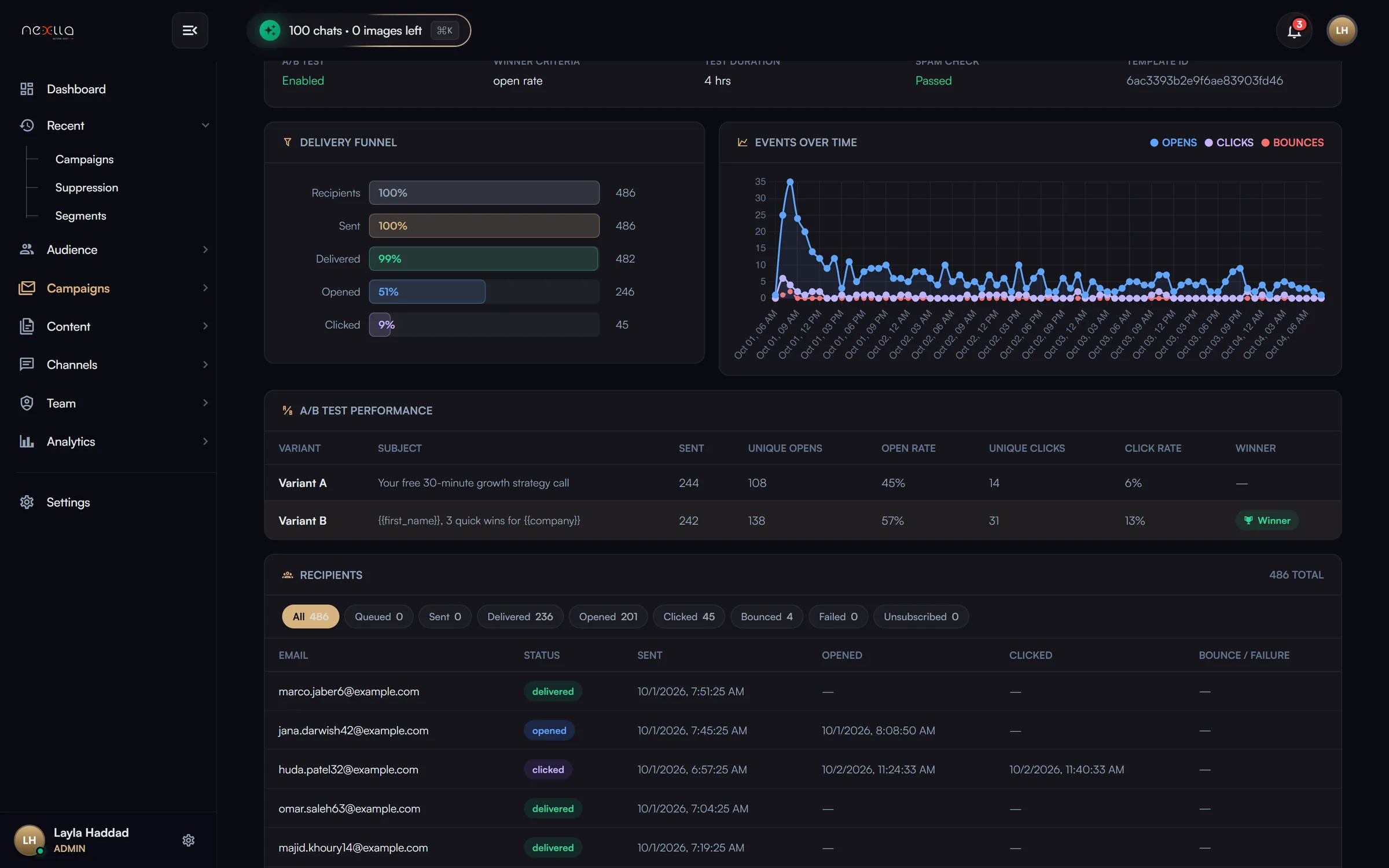Click the Events Over Time chart icon
Screen dimensions: 1389x868
tap(742, 142)
